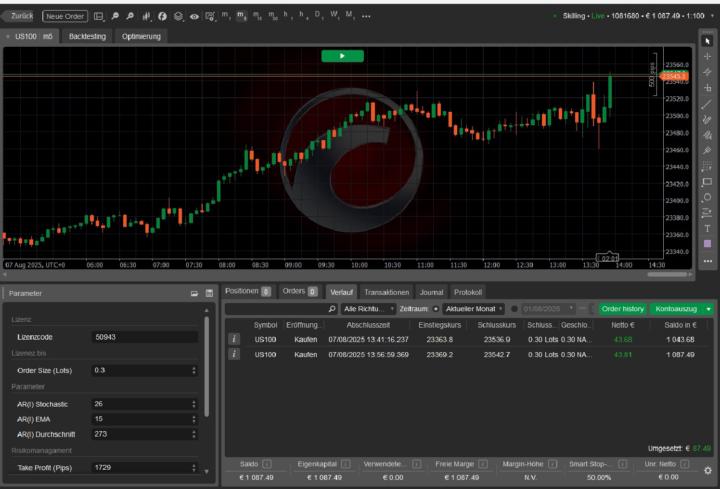Open the chart layout icon in toolbar

pos(99,16)
